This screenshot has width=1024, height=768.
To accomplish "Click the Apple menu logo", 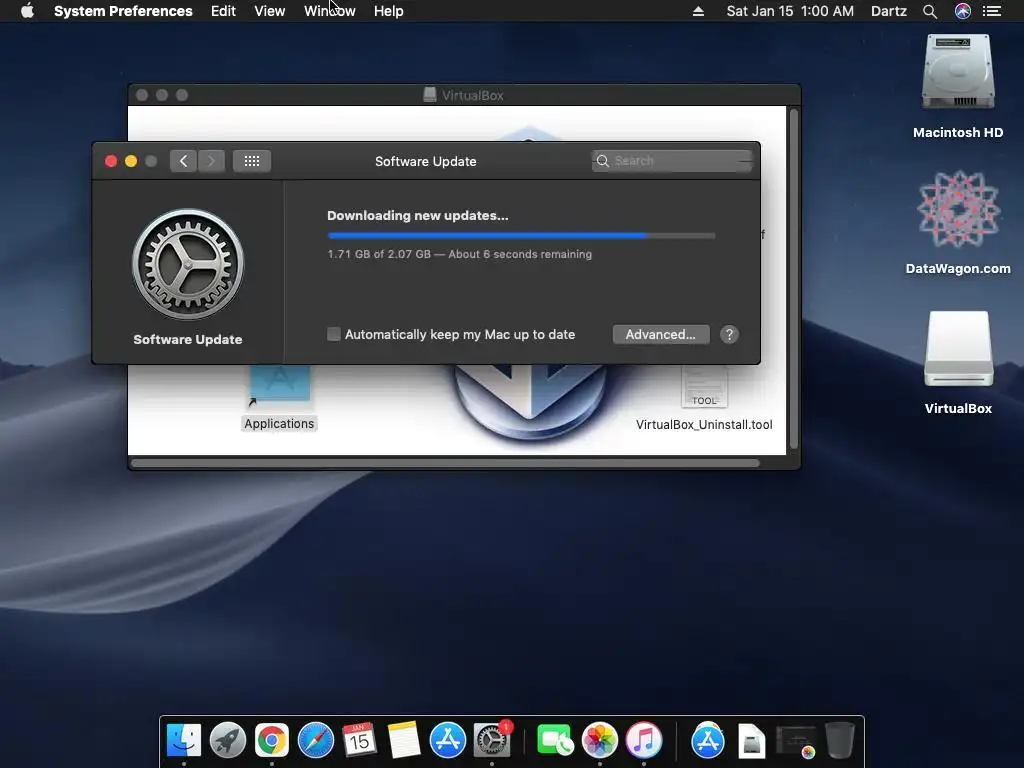I will tap(27, 11).
